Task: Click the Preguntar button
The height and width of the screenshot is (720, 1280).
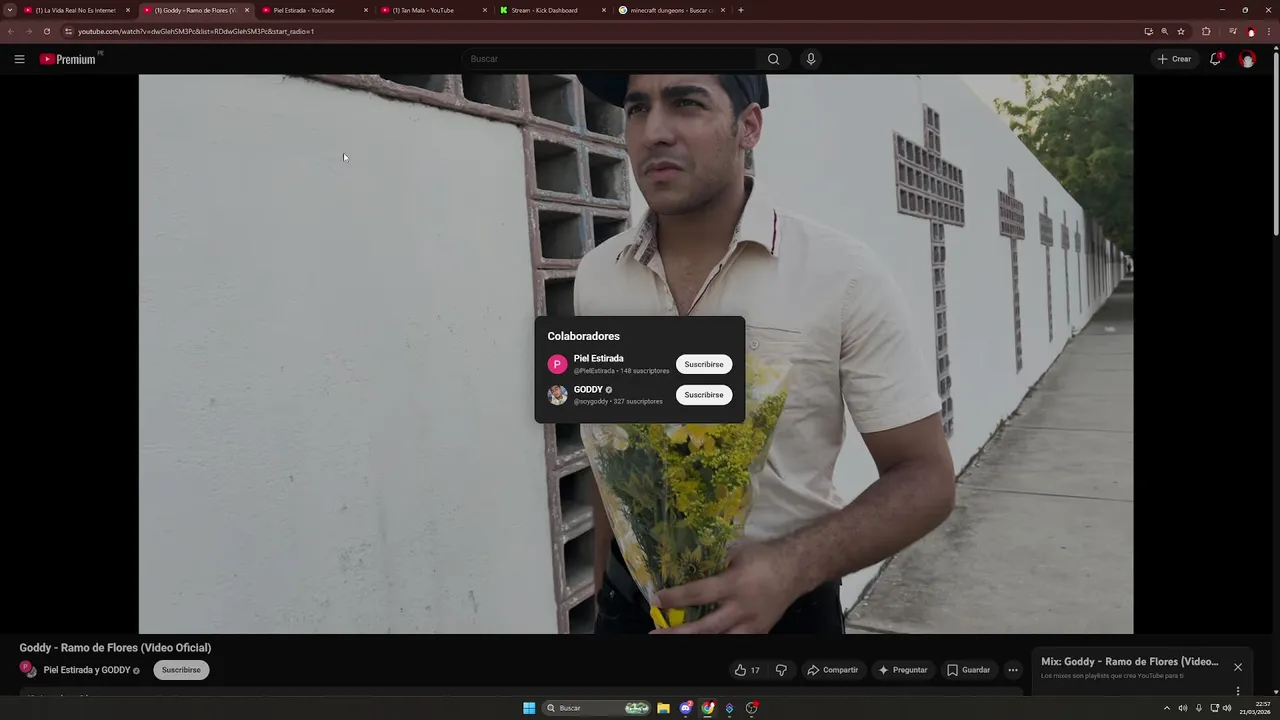Action: click(902, 670)
